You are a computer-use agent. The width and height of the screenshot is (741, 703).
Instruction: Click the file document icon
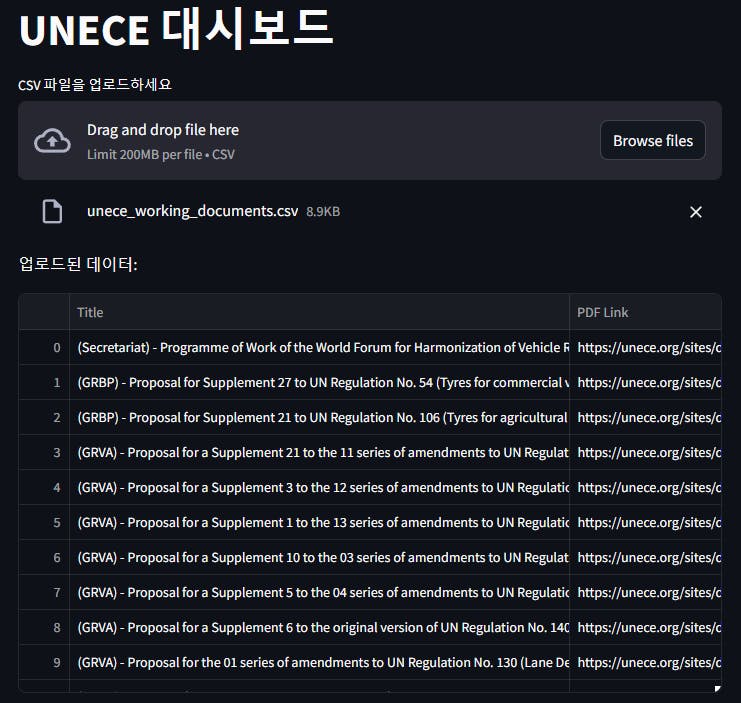click(x=52, y=211)
